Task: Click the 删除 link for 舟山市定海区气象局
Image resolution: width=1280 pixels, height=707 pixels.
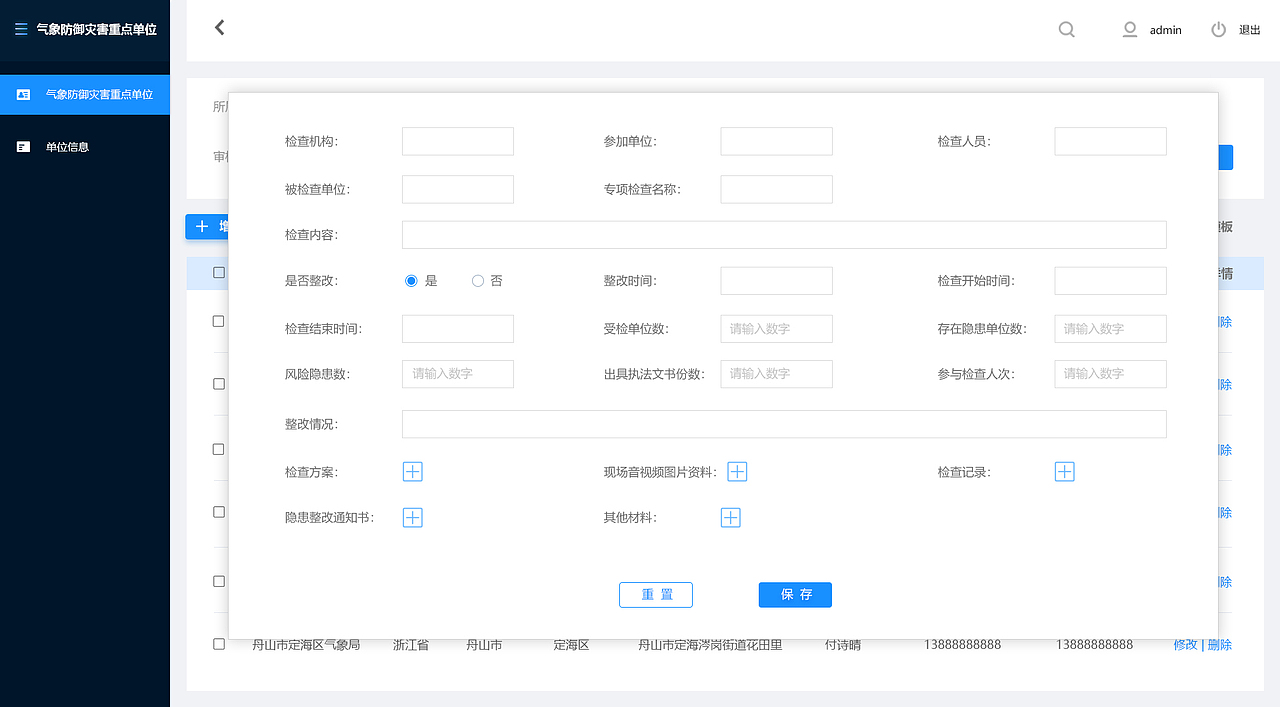Action: click(1219, 644)
